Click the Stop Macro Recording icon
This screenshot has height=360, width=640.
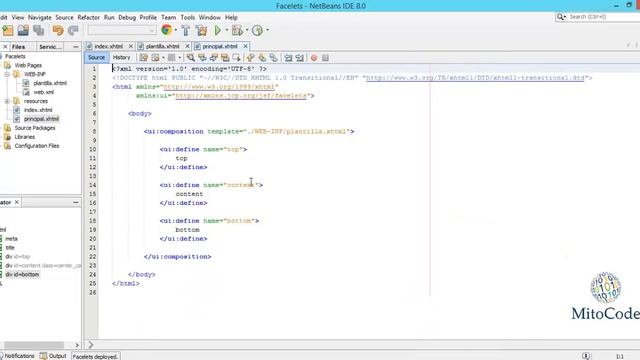[x=325, y=58]
